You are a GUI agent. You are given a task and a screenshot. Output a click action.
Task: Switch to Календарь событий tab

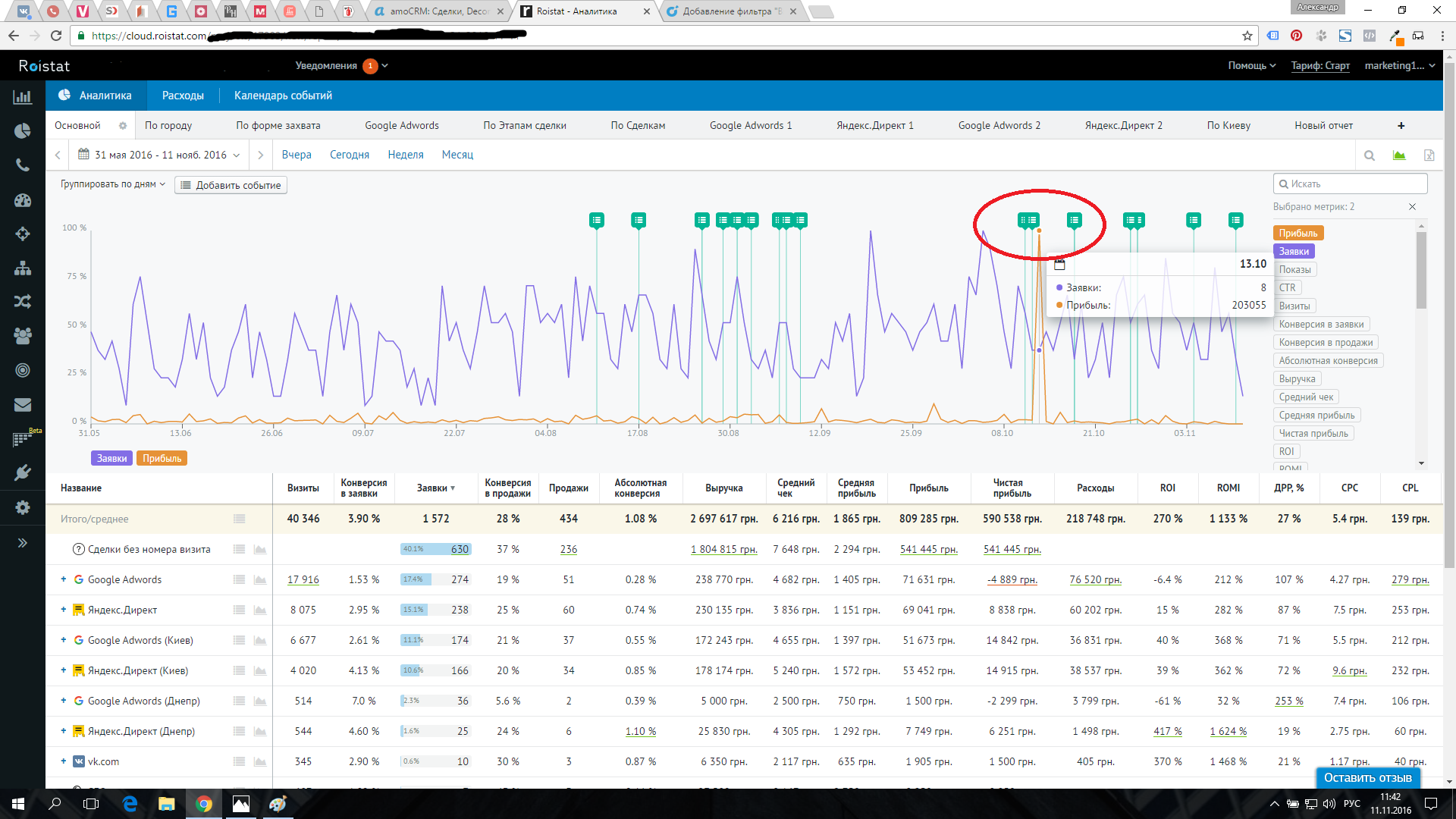coord(283,96)
